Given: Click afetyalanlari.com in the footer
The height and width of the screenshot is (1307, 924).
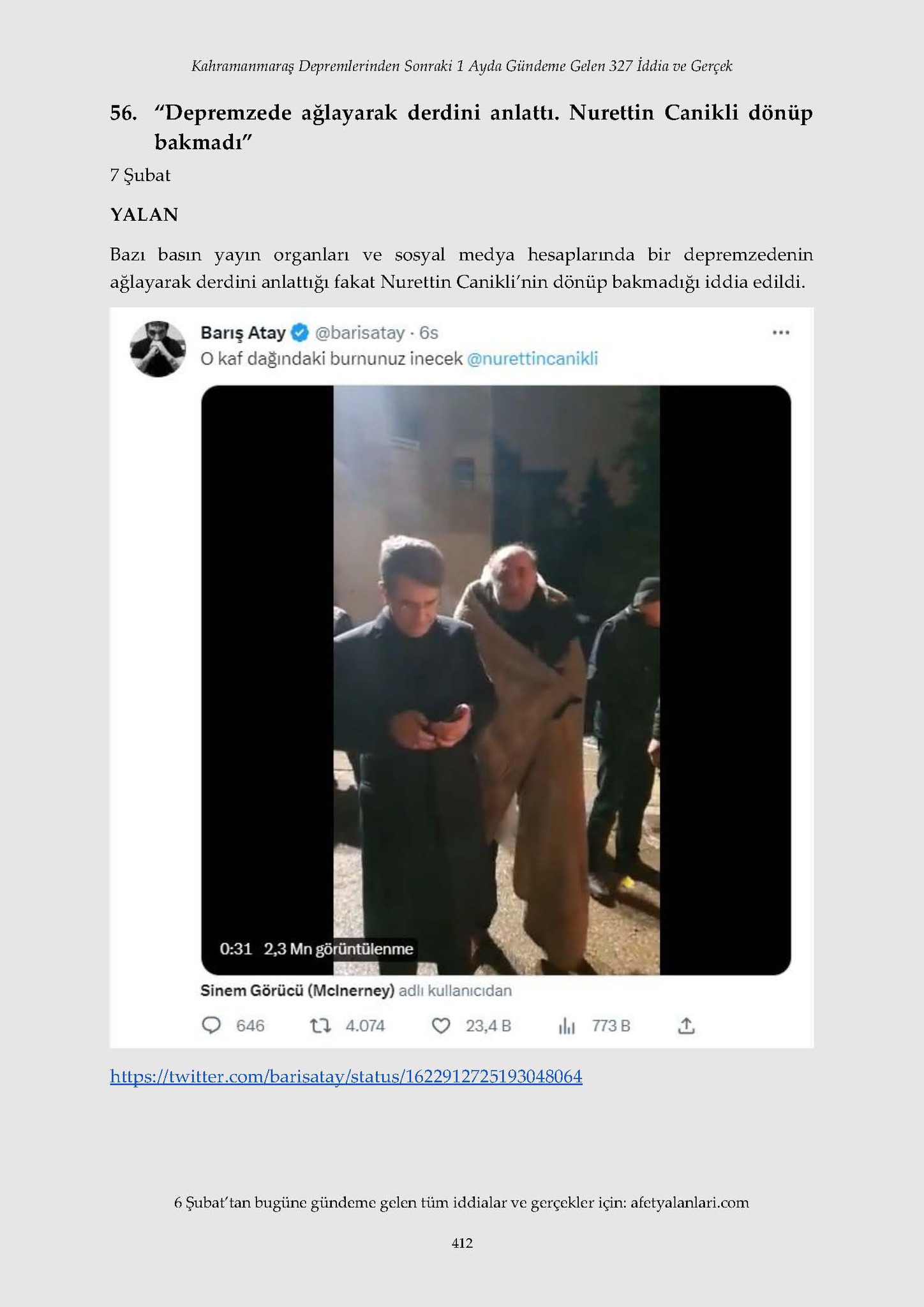Looking at the screenshot, I should click(x=689, y=1202).
